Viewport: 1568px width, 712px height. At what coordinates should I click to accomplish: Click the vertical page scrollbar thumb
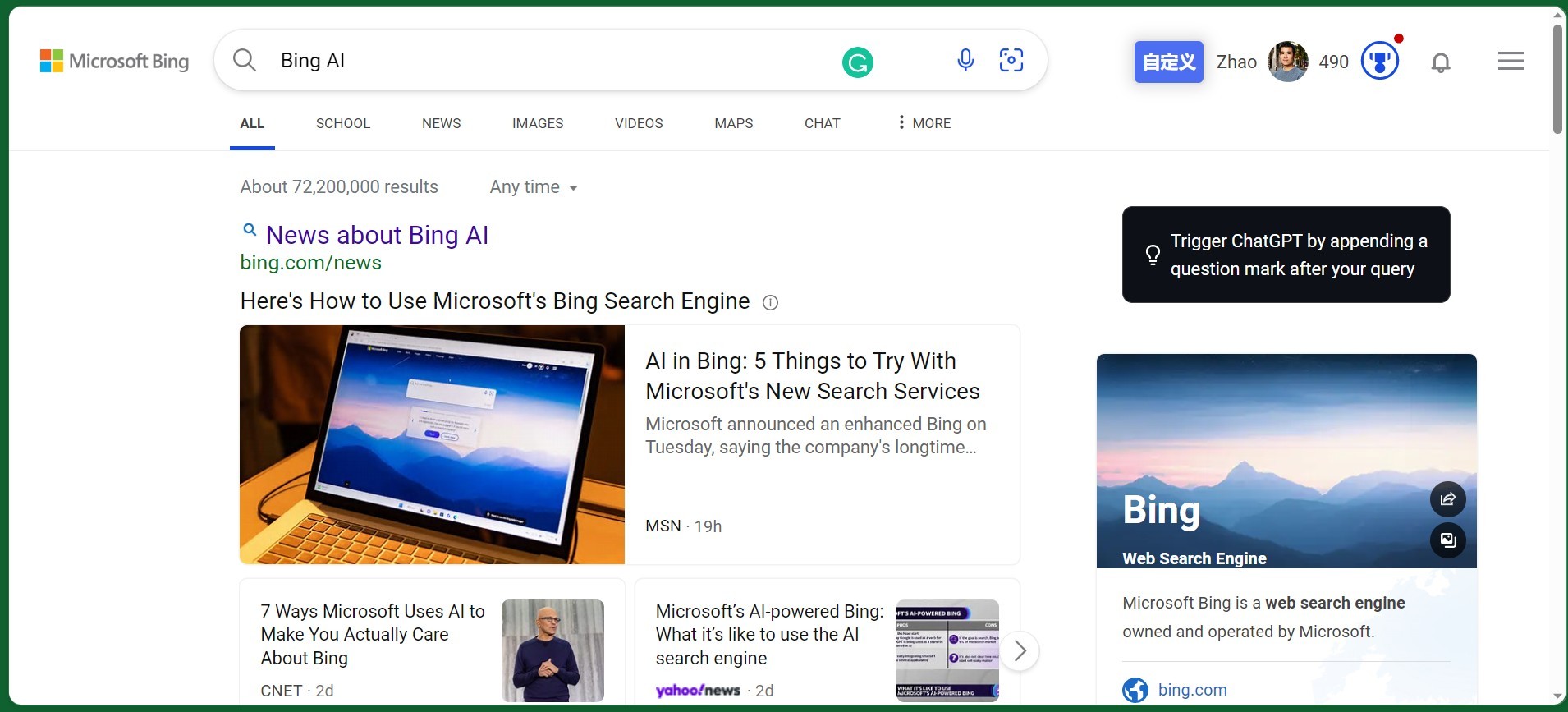[x=1557, y=79]
